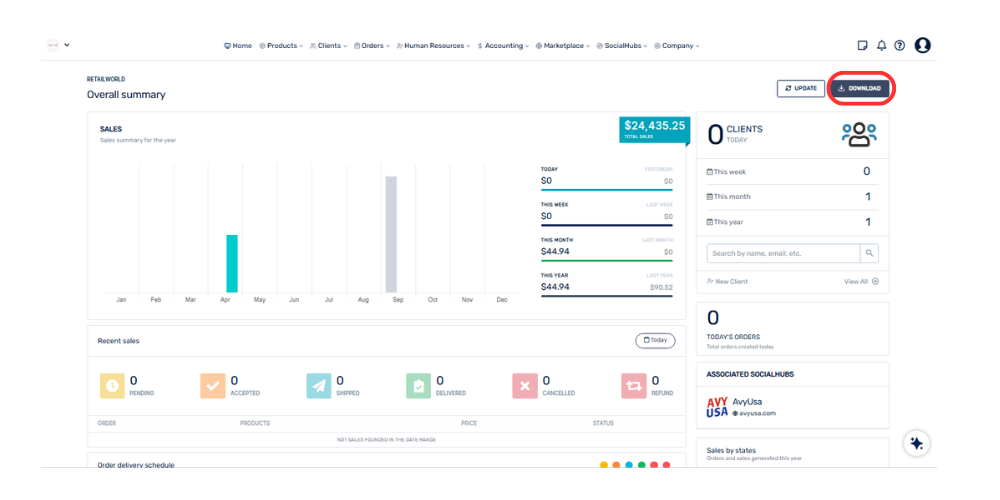Click the help question mark icon
The image size is (1000, 500).
900,45
